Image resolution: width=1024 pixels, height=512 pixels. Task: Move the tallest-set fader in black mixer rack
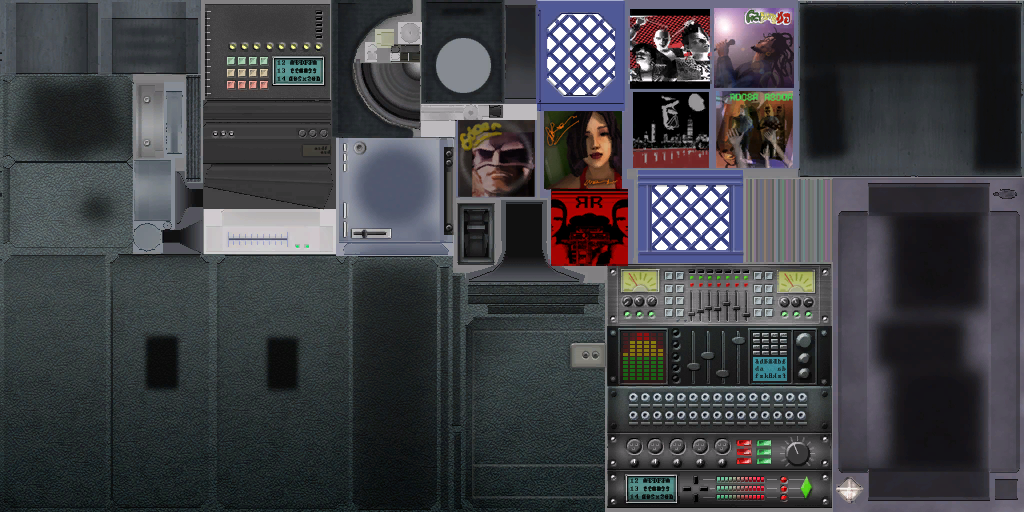[x=739, y=340]
